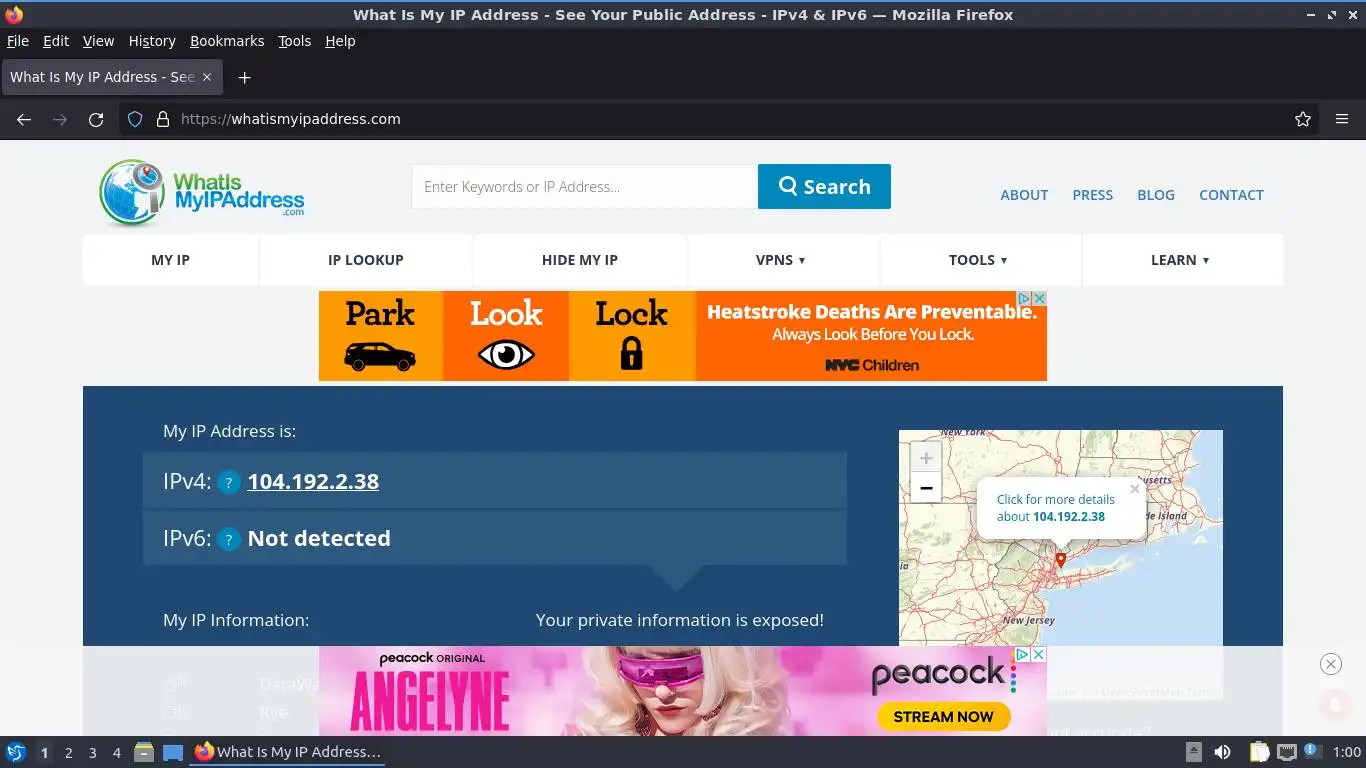Open the File menu
This screenshot has width=1366, height=768.
(18, 41)
